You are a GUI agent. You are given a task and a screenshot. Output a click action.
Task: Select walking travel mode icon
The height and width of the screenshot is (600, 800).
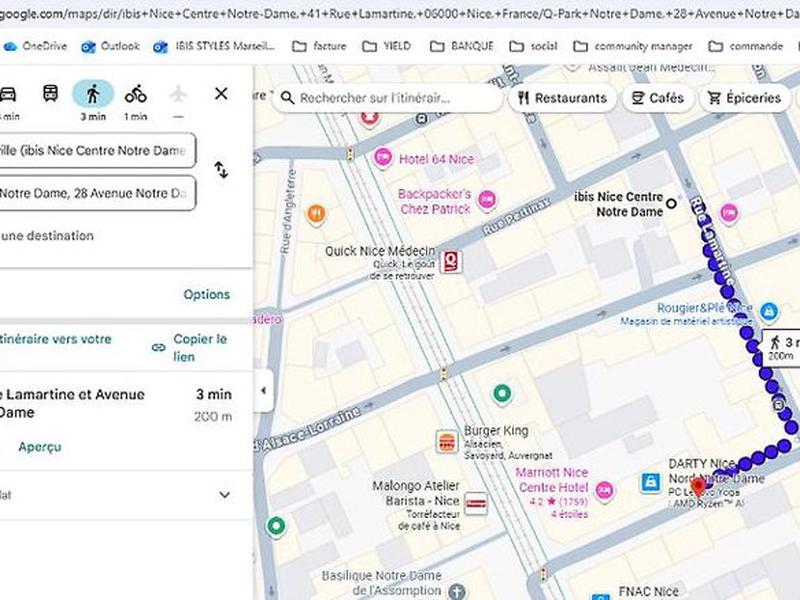[93, 94]
